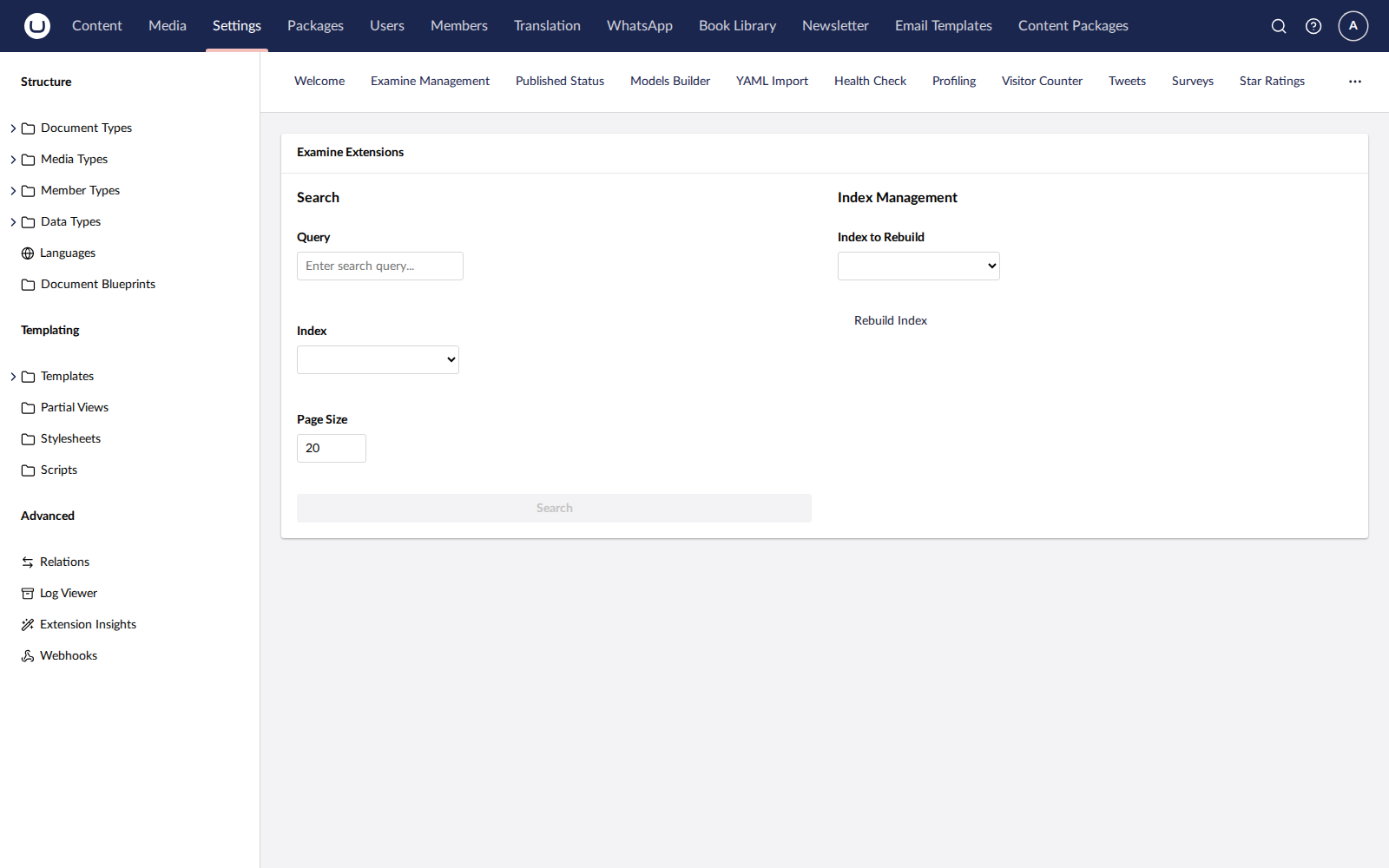This screenshot has height=868, width=1389.
Task: Click the Rebuild Index button
Action: (891, 321)
